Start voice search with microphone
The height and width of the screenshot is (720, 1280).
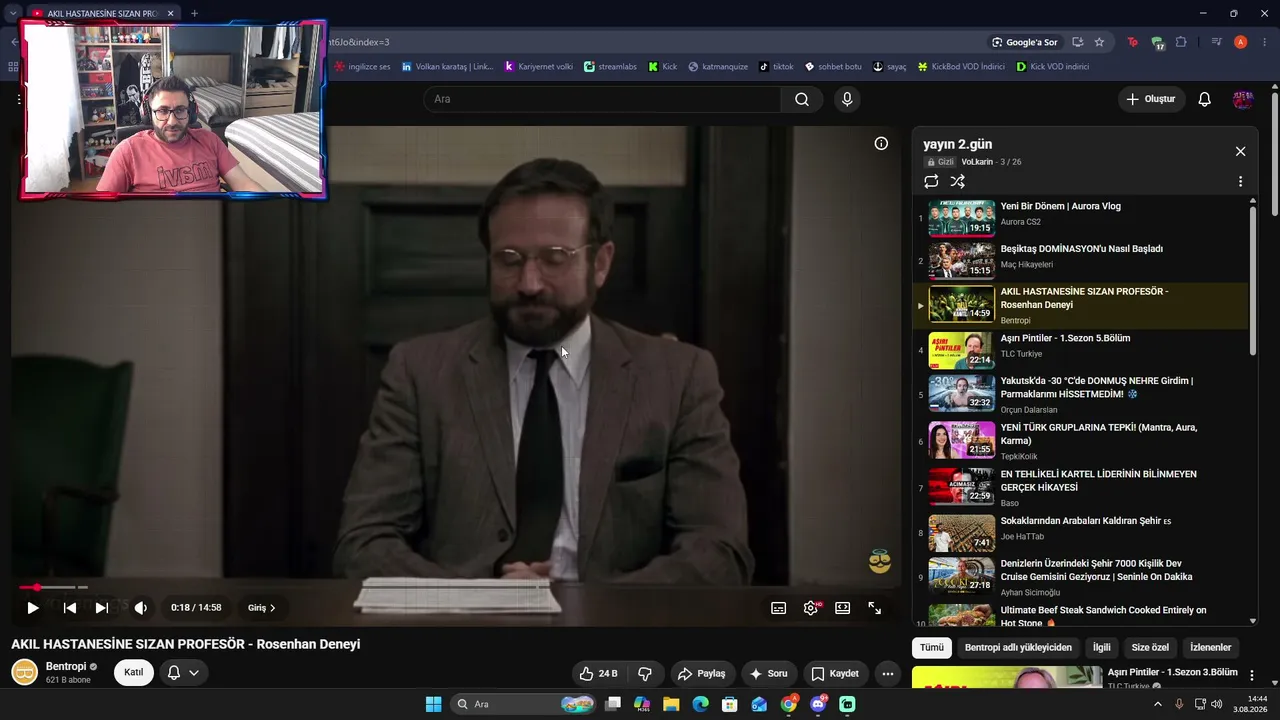coord(847,99)
